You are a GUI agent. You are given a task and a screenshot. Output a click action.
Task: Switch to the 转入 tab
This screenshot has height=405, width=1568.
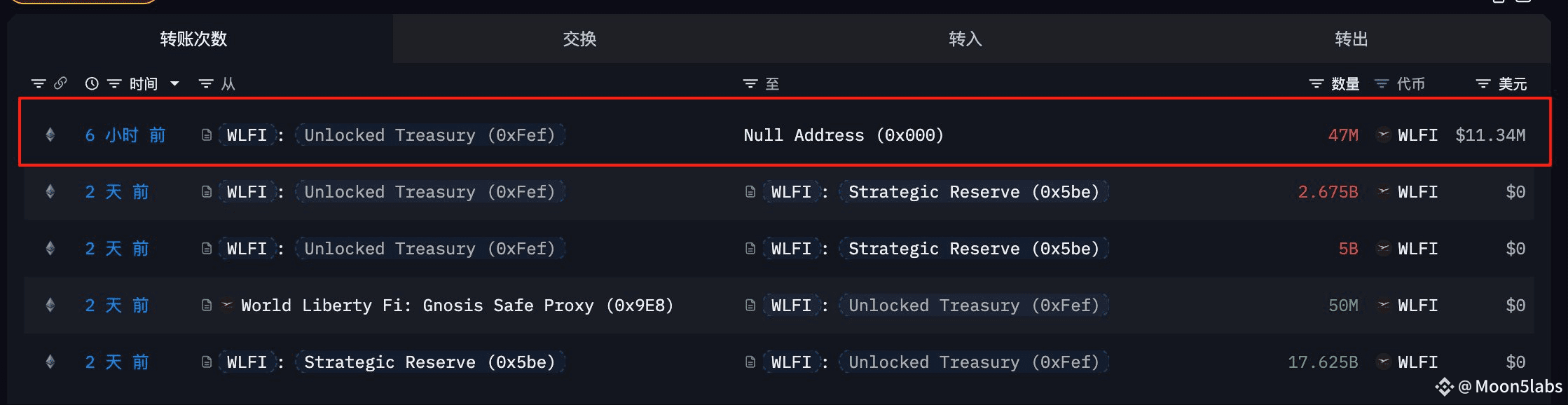pos(965,39)
